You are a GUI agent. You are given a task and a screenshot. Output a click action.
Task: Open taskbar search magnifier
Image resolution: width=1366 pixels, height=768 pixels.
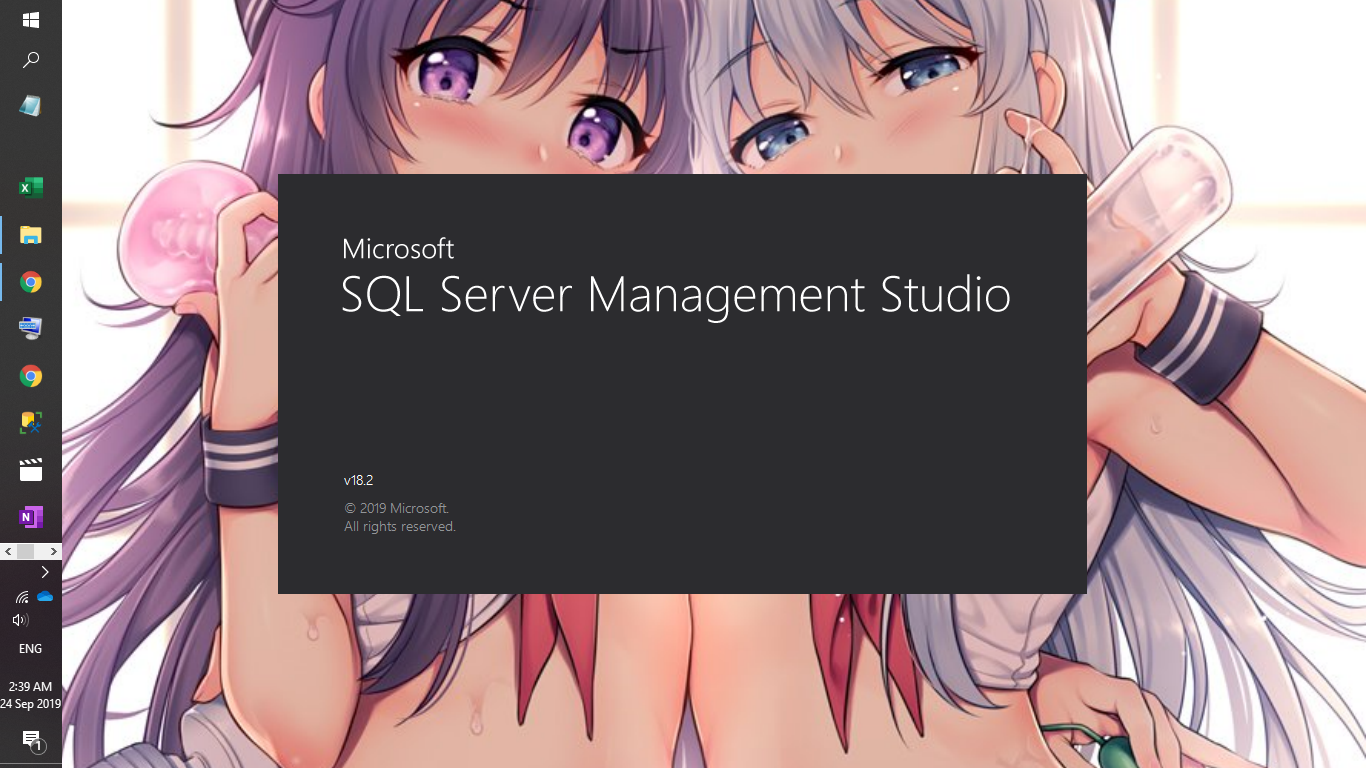[30, 61]
